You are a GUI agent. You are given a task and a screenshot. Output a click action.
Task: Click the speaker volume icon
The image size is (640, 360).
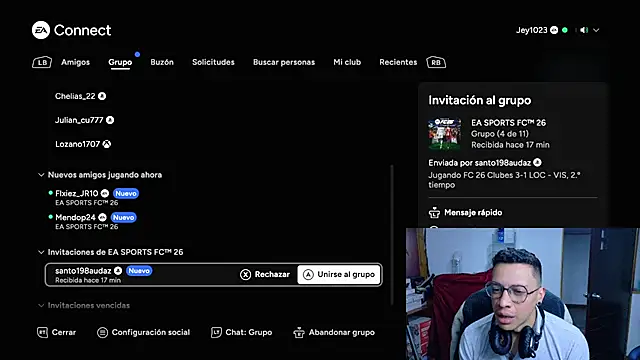584,30
